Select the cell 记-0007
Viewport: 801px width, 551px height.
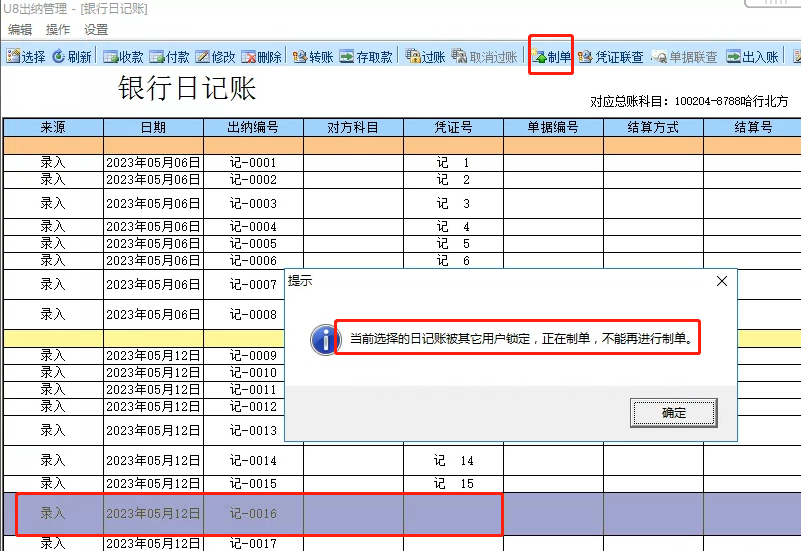pos(244,284)
